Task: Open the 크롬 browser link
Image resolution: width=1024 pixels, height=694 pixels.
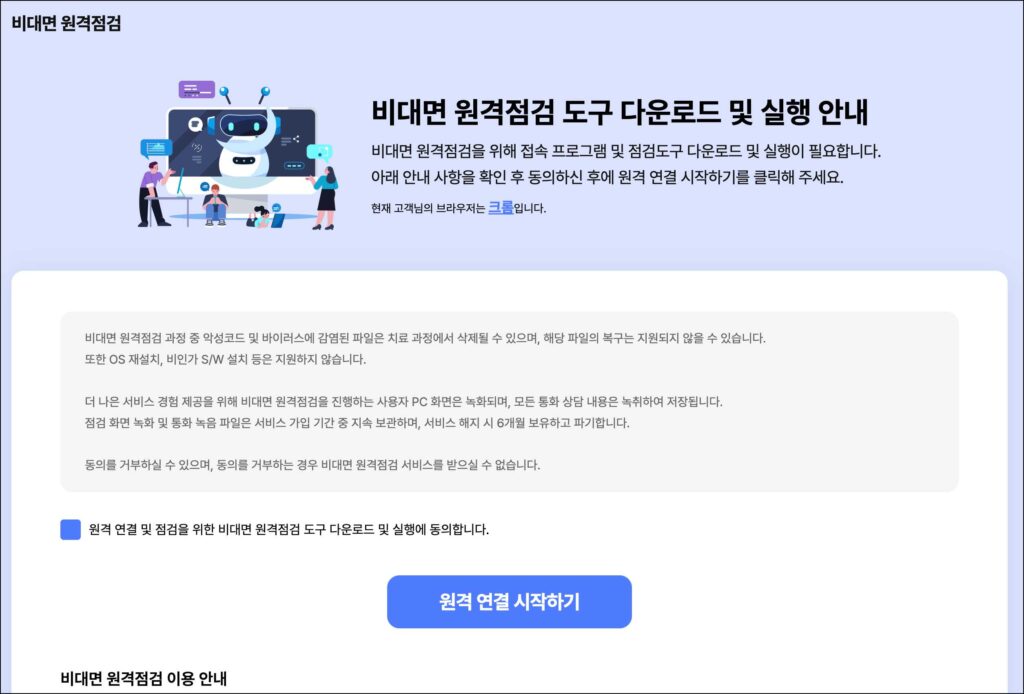Action: pos(501,208)
